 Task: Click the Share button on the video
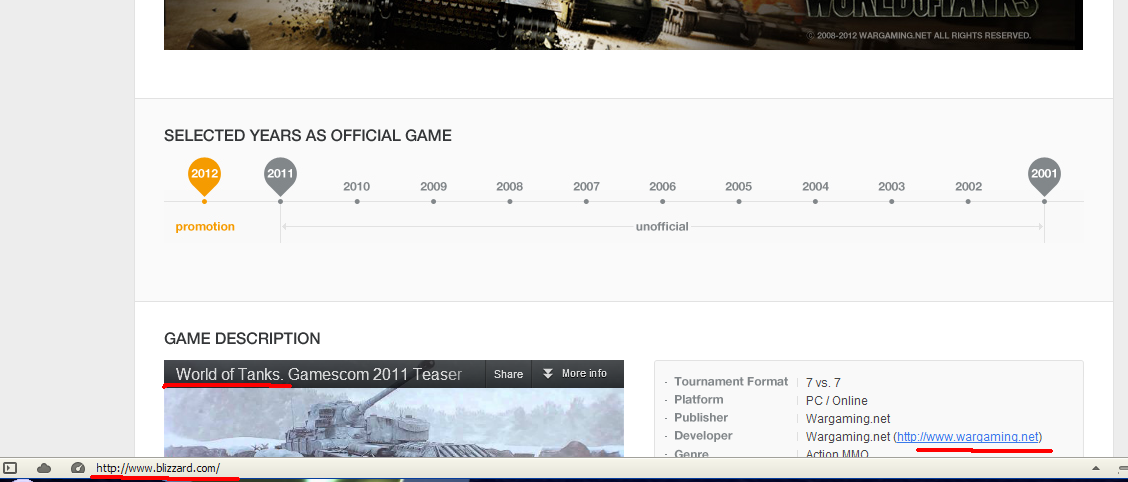pyautogui.click(x=509, y=374)
